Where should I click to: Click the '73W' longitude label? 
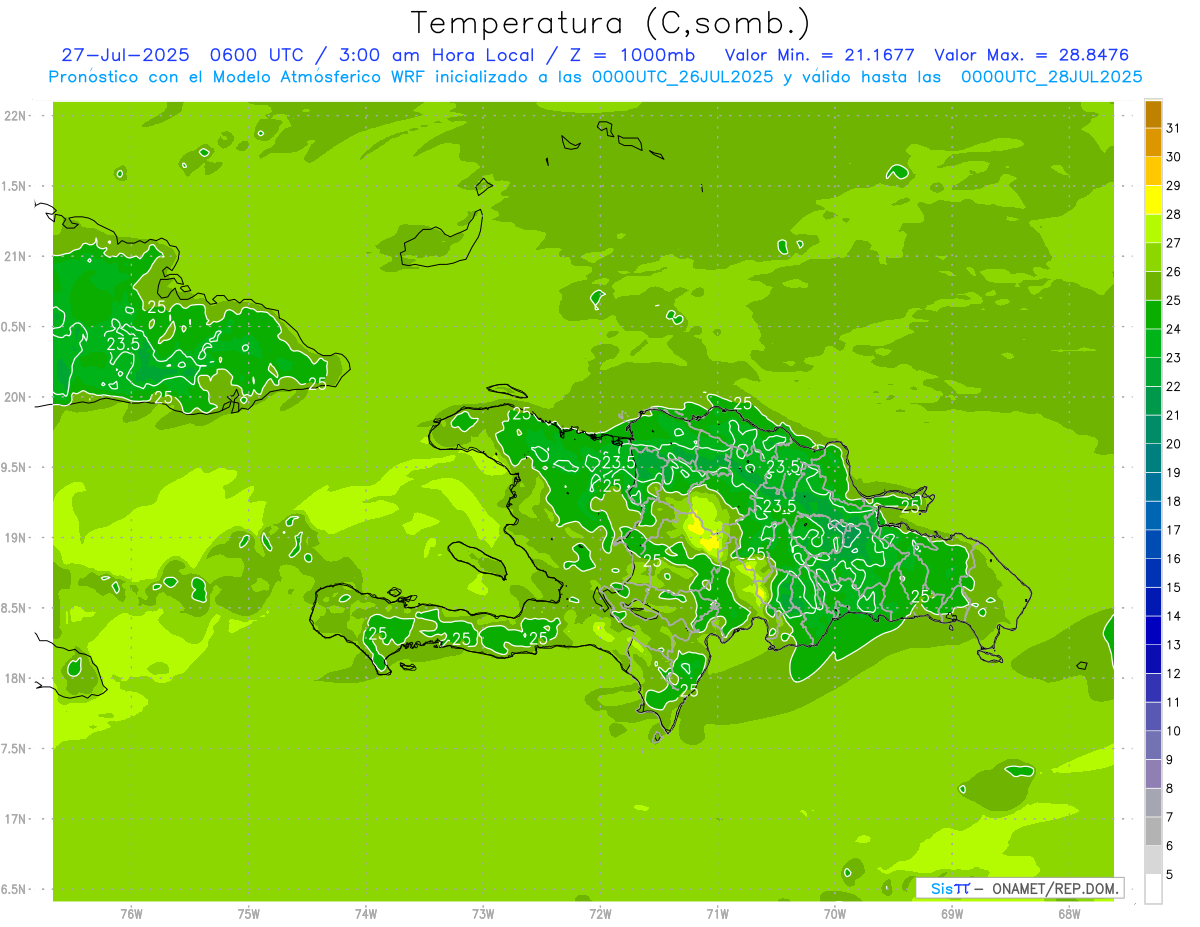[483, 914]
